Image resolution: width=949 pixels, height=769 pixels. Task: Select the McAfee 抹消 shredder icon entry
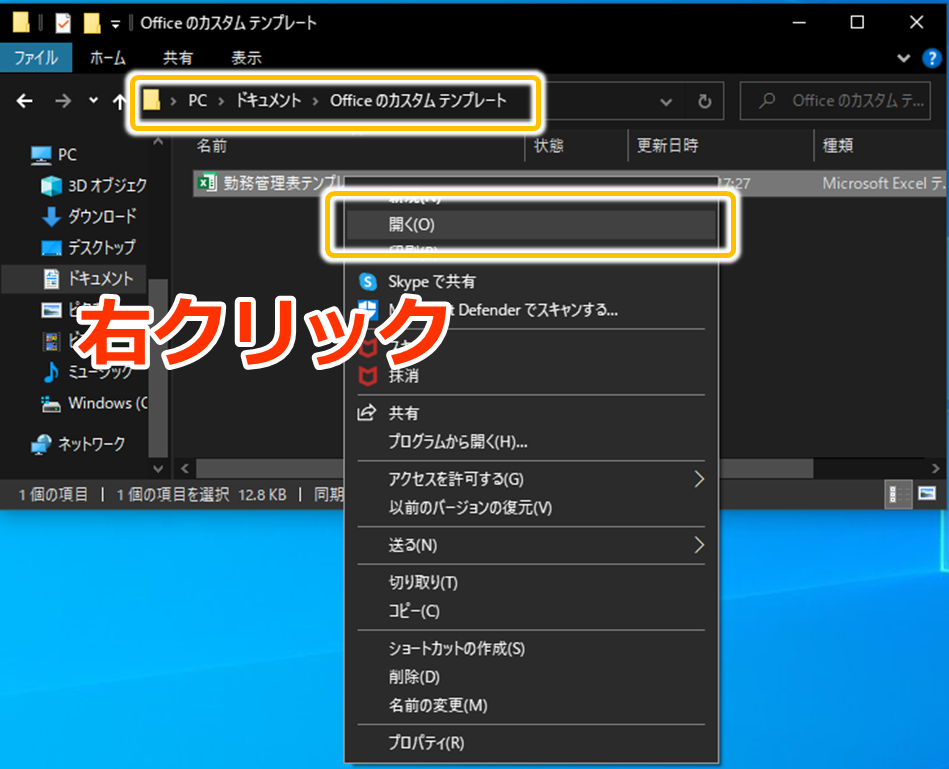(368, 376)
